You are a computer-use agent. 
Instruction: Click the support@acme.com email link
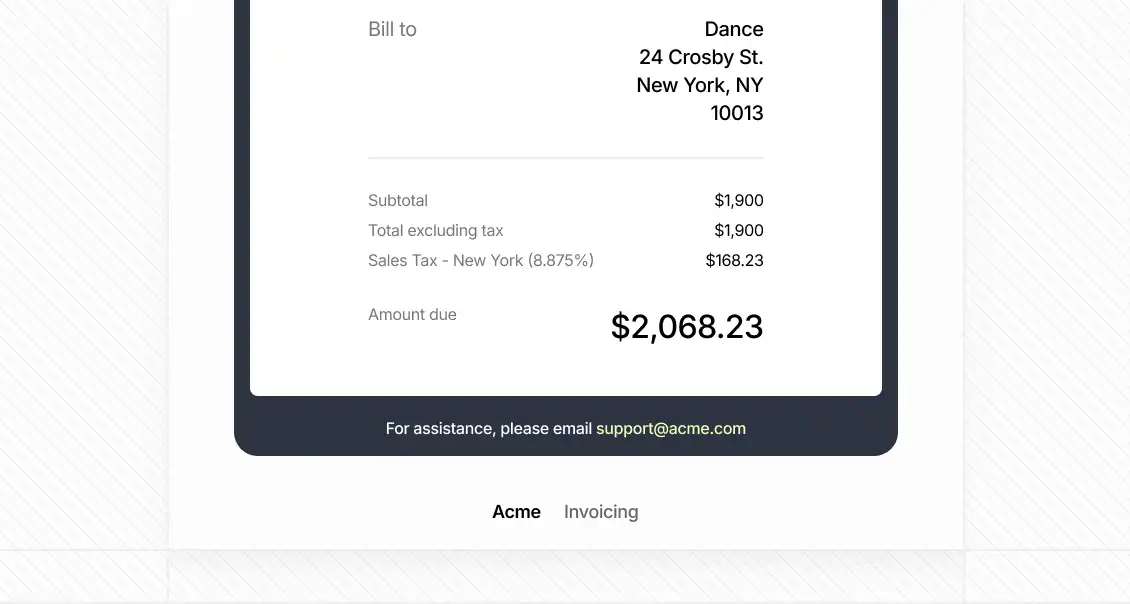pos(670,428)
